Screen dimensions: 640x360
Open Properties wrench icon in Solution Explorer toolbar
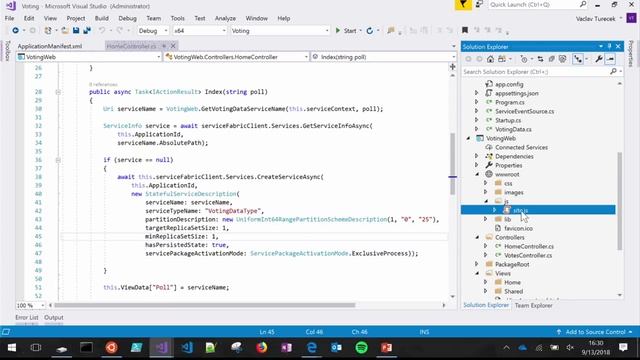[x=599, y=59]
